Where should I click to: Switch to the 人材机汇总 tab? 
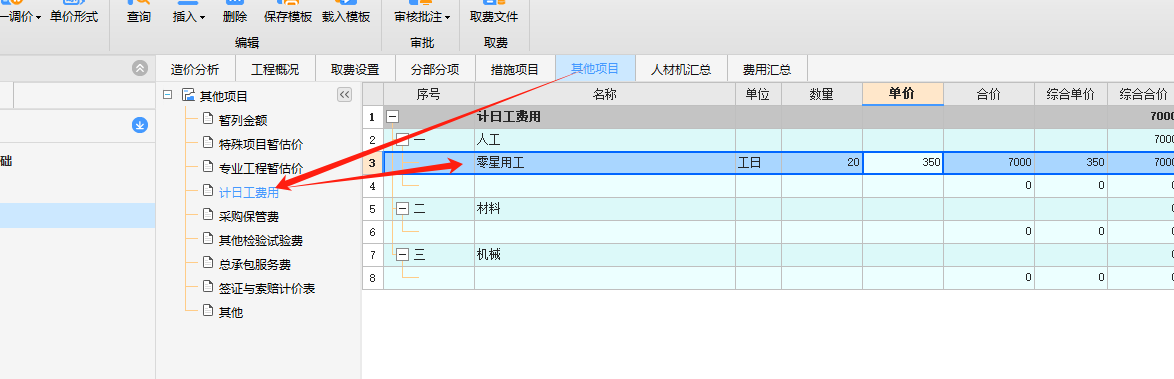coord(681,70)
